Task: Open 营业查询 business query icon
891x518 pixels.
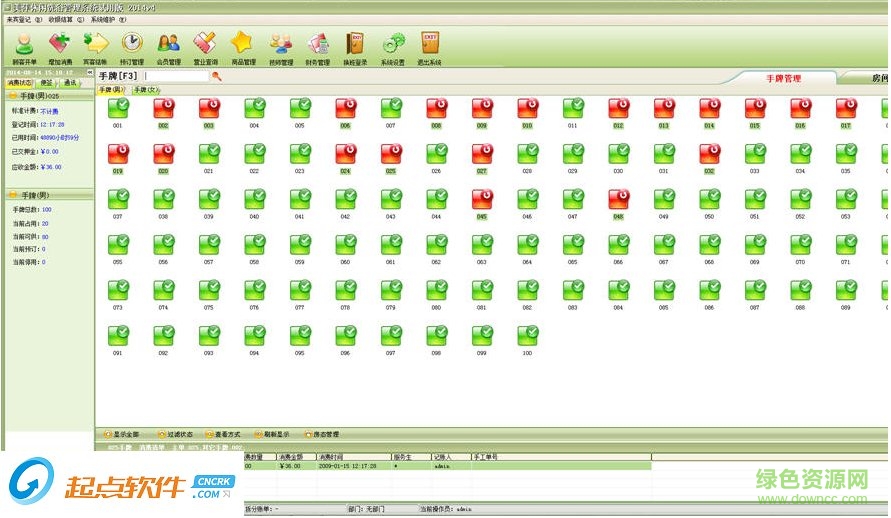Action: pyautogui.click(x=205, y=48)
